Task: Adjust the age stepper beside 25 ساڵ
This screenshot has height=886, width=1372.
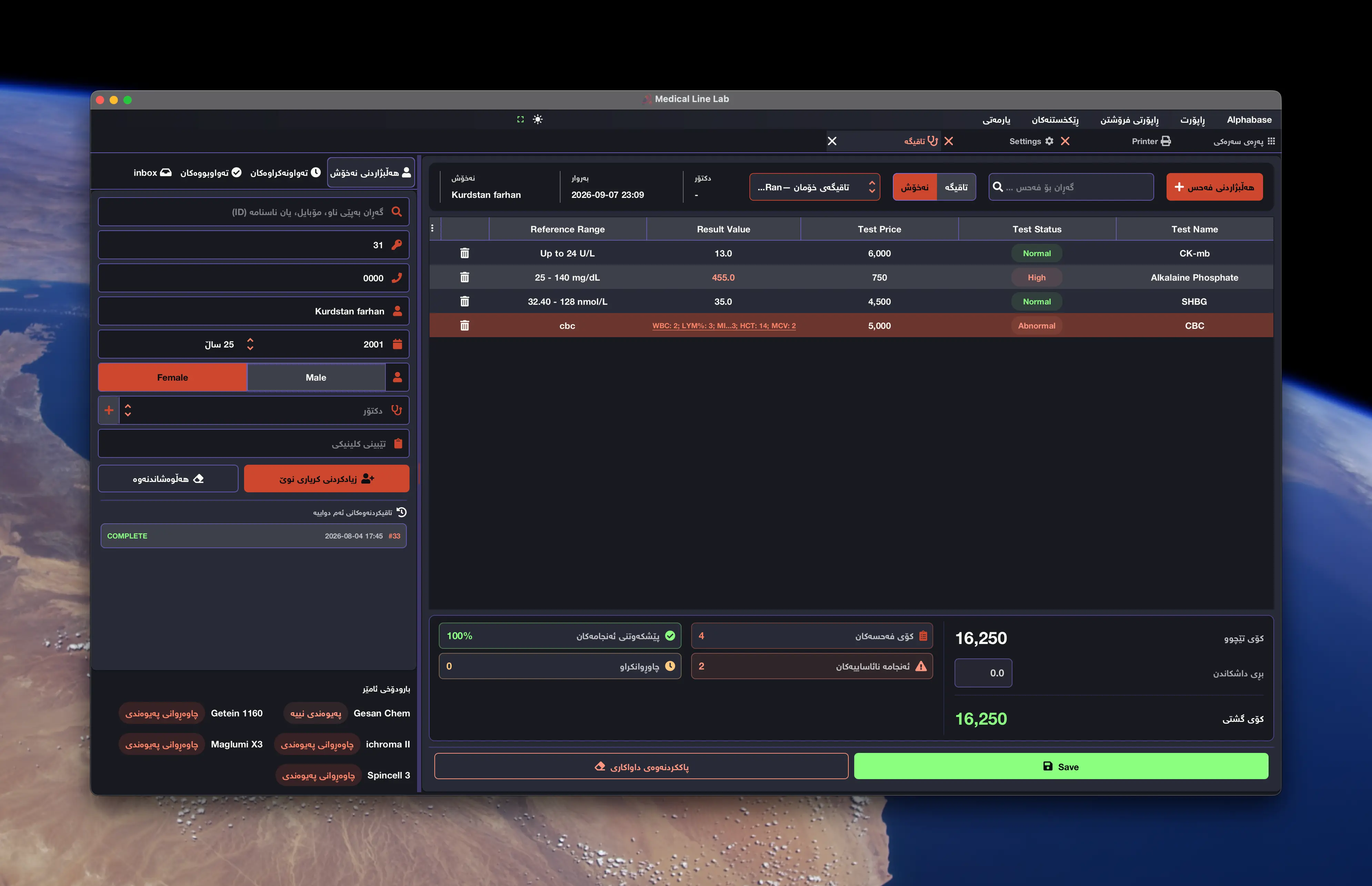Action: pos(250,344)
